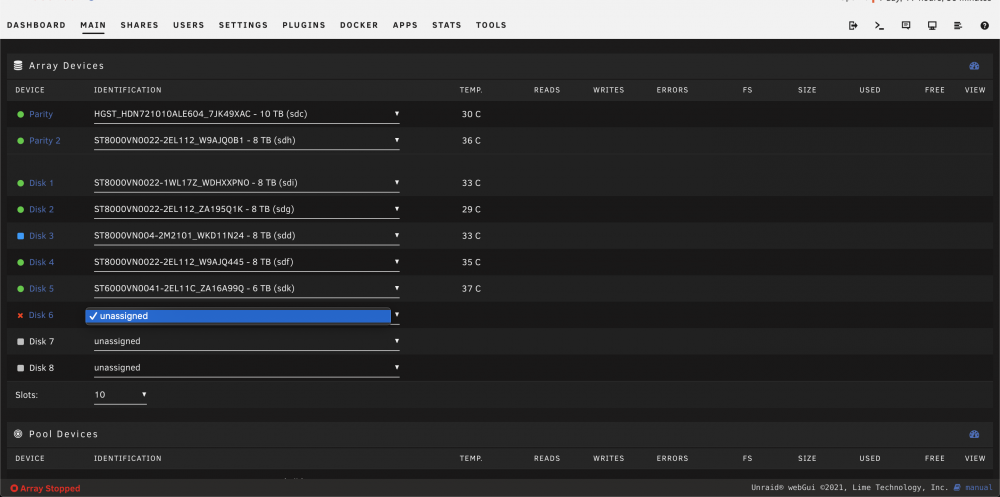The width and height of the screenshot is (1000, 497).
Task: Open the Disk 3 device link
Action: [41, 236]
